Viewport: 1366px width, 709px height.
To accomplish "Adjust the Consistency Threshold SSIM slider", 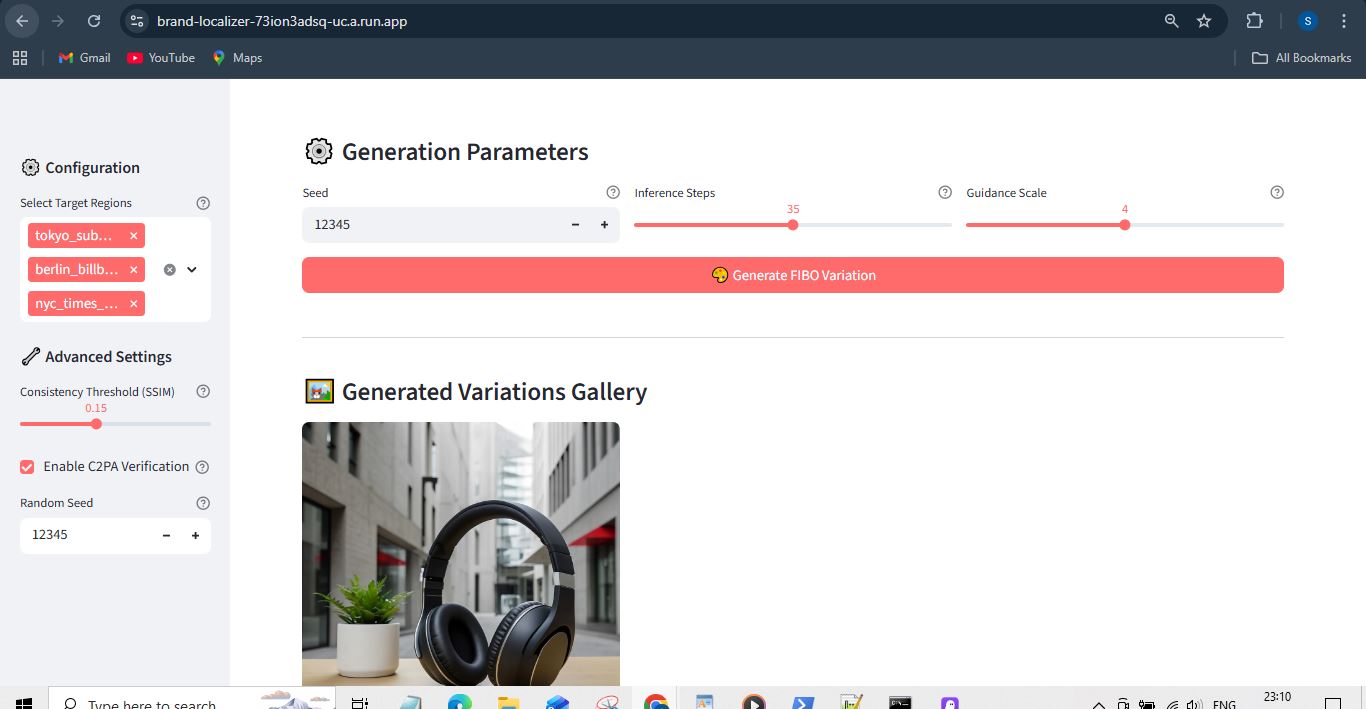I will click(96, 424).
